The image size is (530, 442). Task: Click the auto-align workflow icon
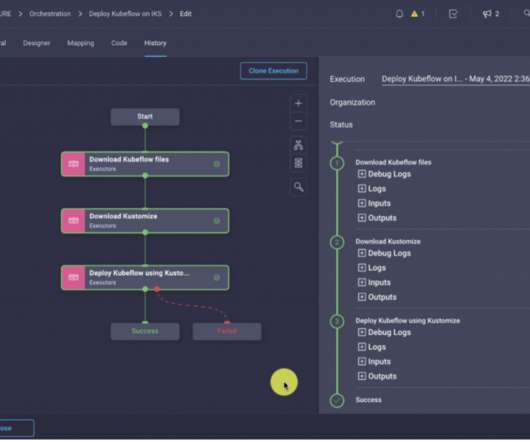point(298,145)
